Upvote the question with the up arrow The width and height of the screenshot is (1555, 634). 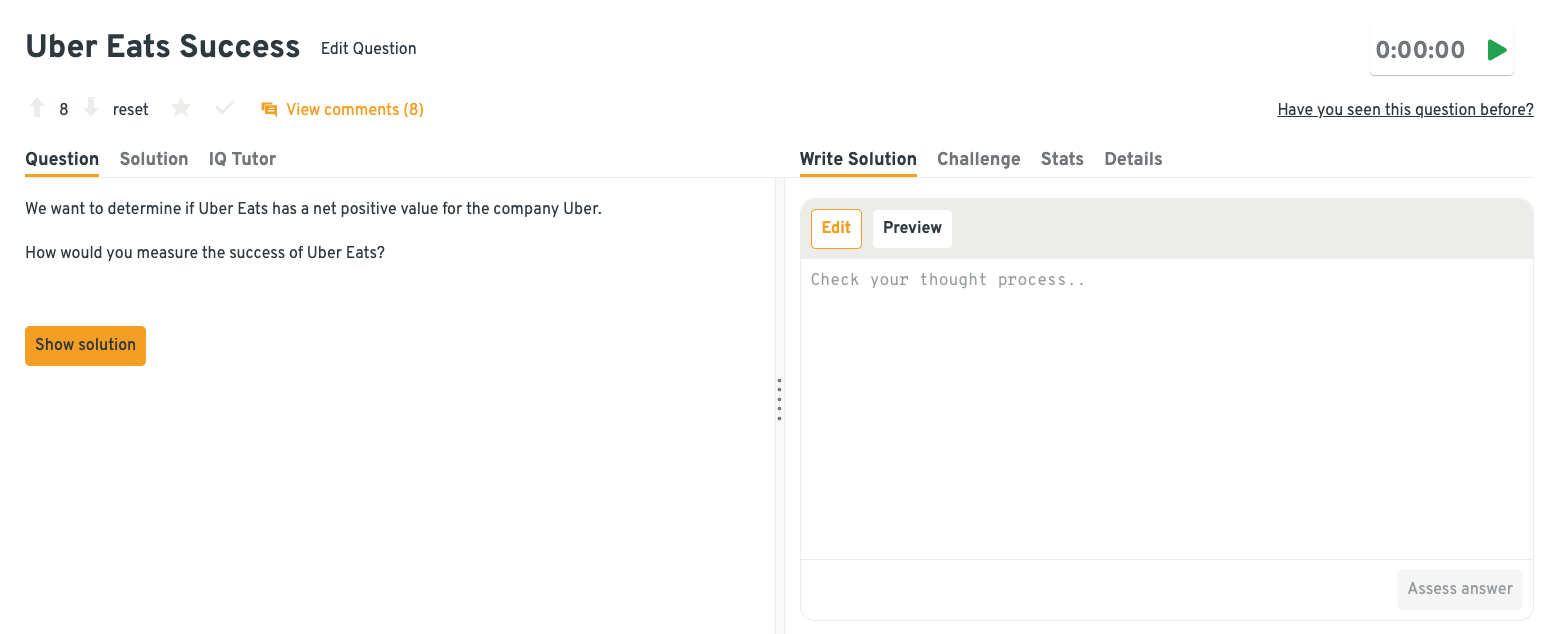coord(37,109)
